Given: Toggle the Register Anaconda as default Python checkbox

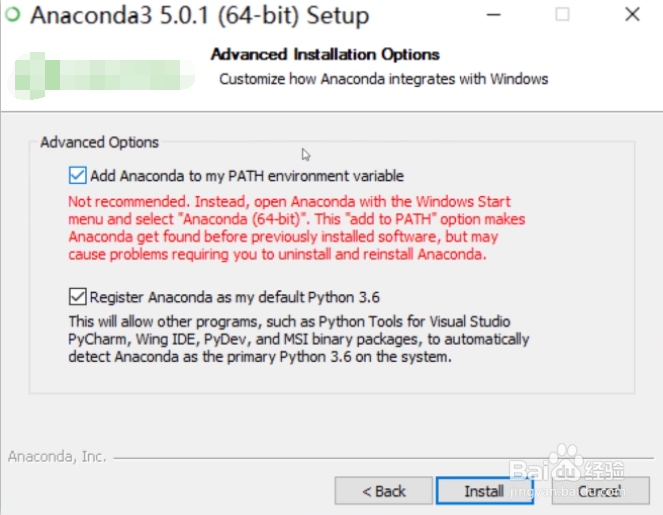Looking at the screenshot, I should pyautogui.click(x=77, y=297).
